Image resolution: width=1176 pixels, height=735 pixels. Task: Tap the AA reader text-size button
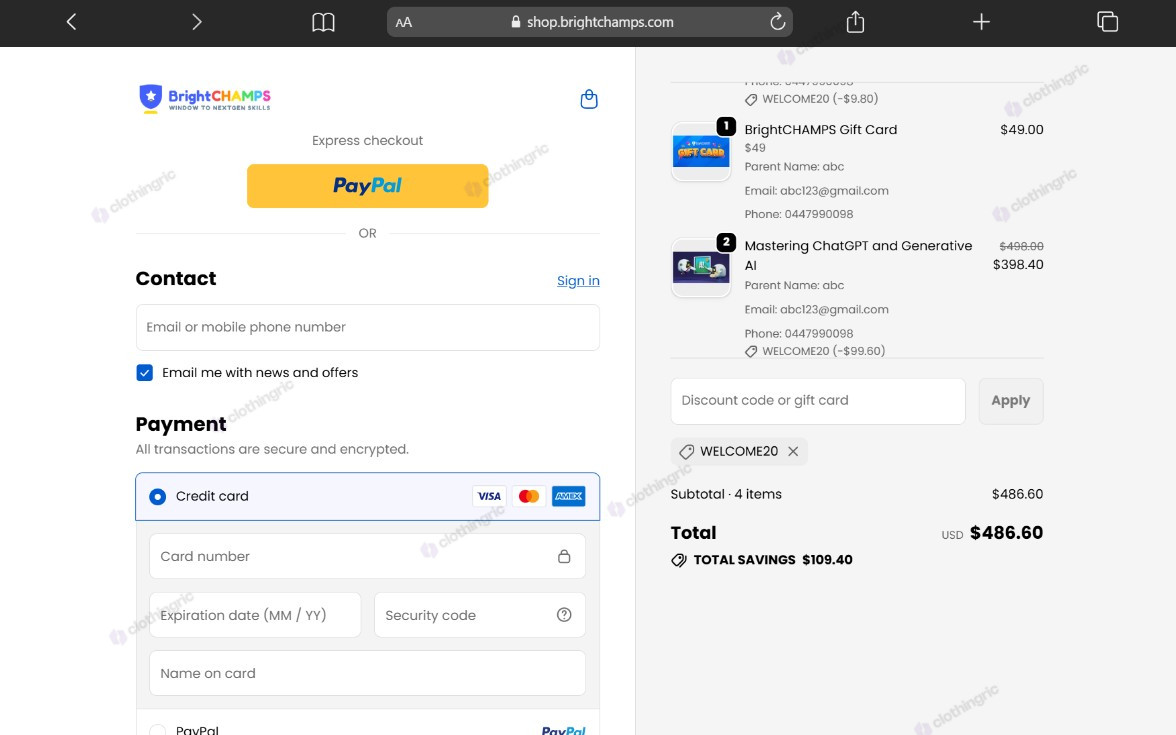(404, 22)
